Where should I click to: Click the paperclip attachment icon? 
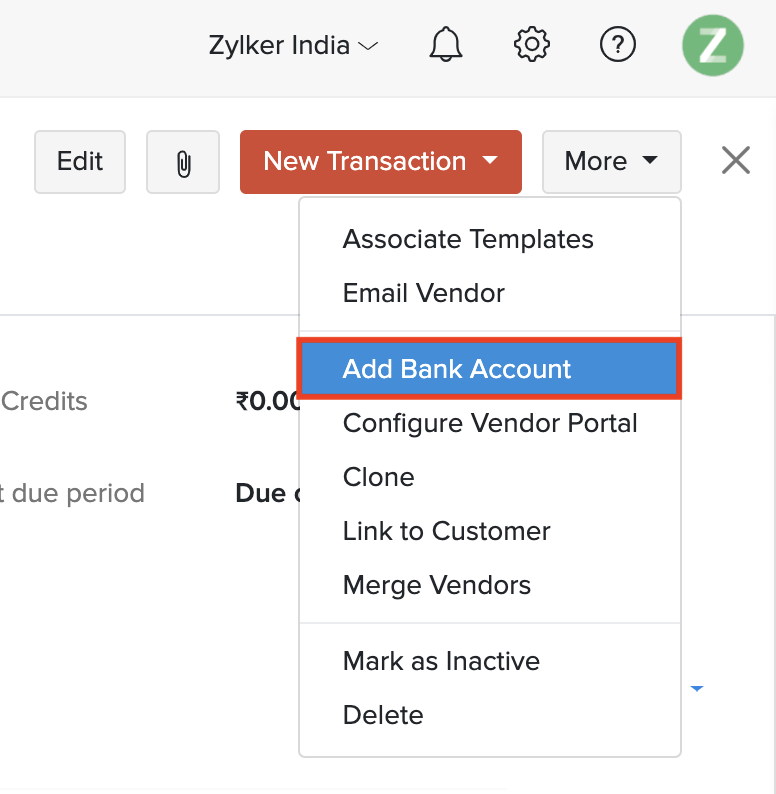coord(183,162)
